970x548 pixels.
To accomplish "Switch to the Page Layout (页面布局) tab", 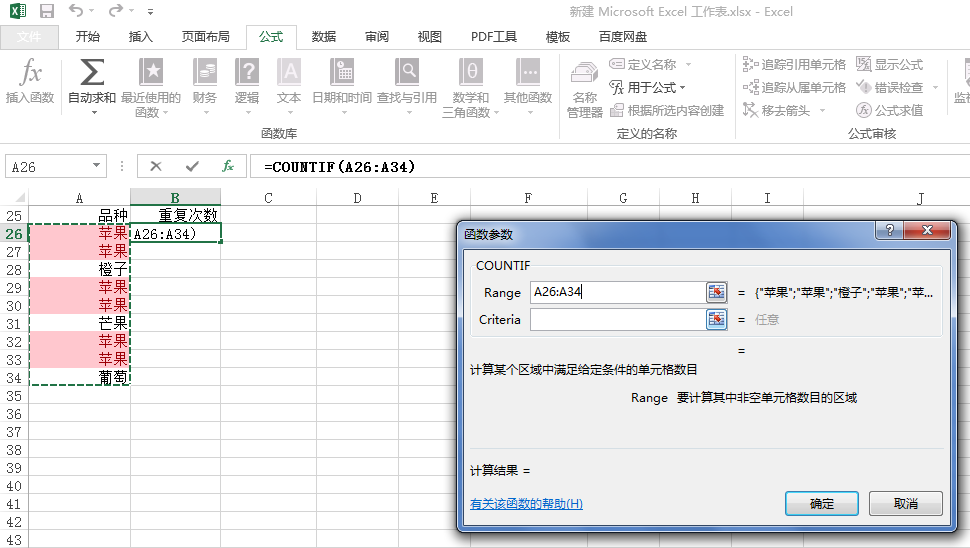I will pos(205,36).
